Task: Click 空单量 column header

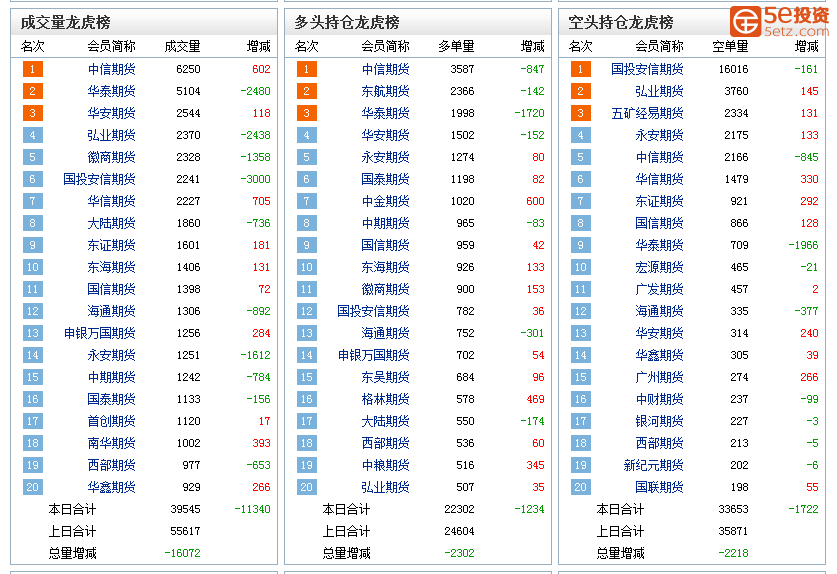Action: click(x=730, y=47)
